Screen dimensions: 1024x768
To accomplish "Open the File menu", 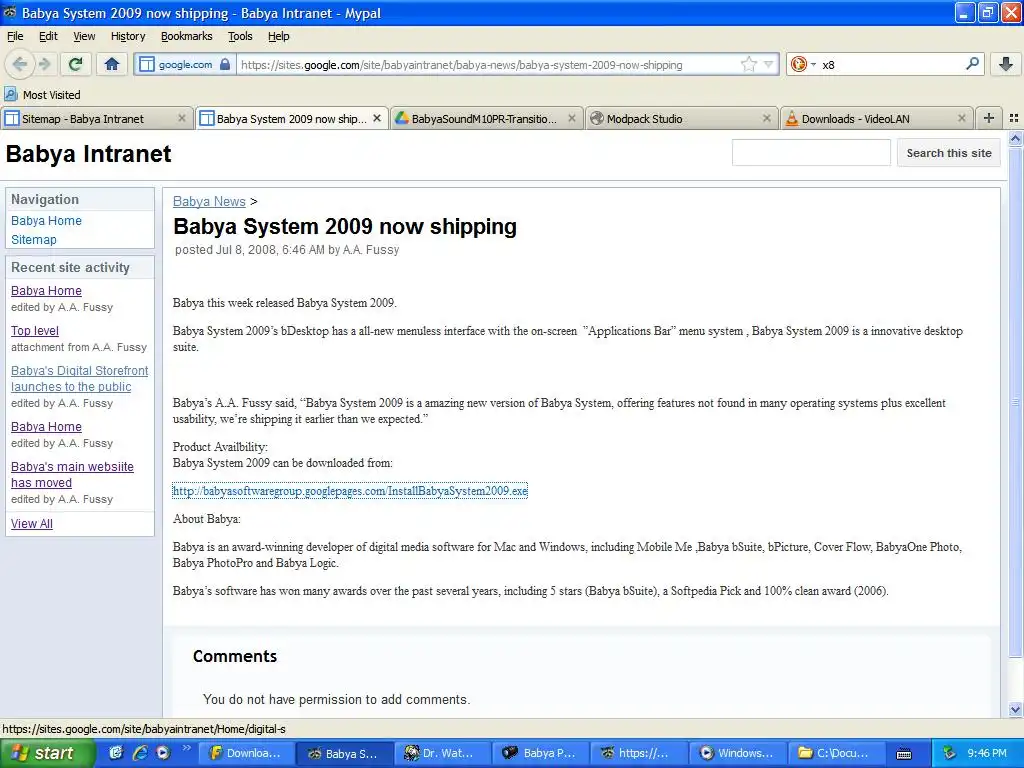I will click(15, 37).
